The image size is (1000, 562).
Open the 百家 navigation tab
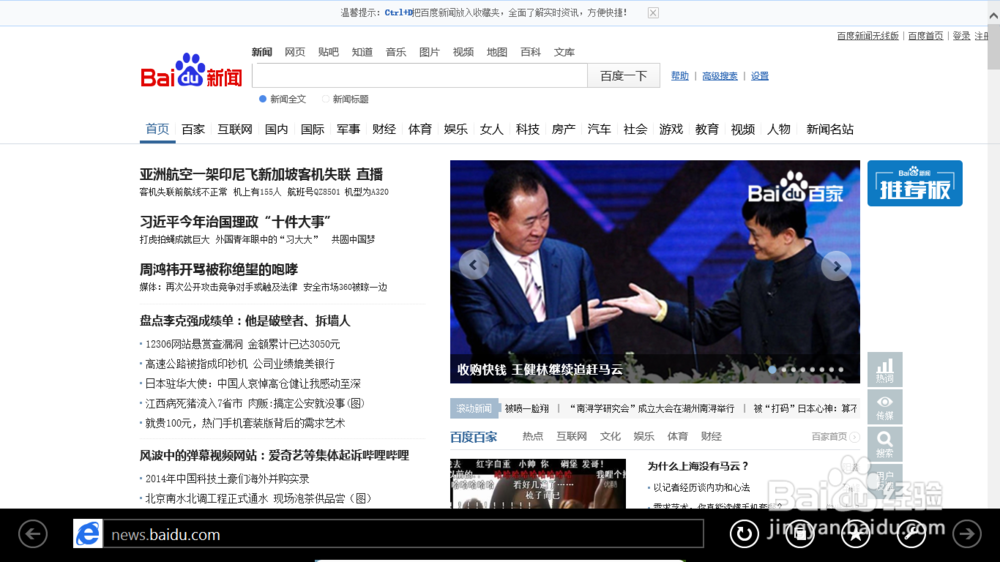click(193, 129)
